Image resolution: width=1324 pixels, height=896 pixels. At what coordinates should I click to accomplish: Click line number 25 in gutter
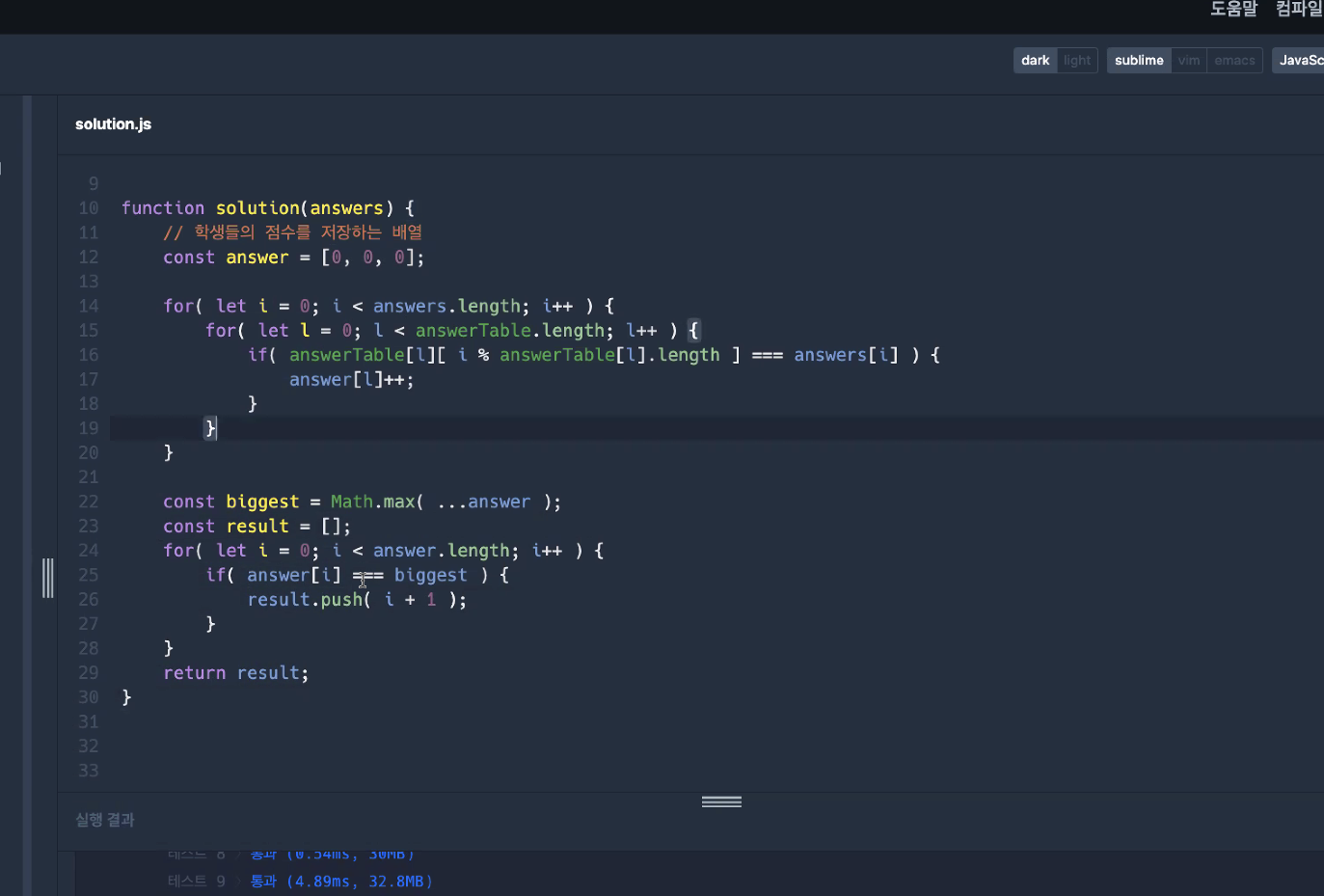click(x=89, y=575)
